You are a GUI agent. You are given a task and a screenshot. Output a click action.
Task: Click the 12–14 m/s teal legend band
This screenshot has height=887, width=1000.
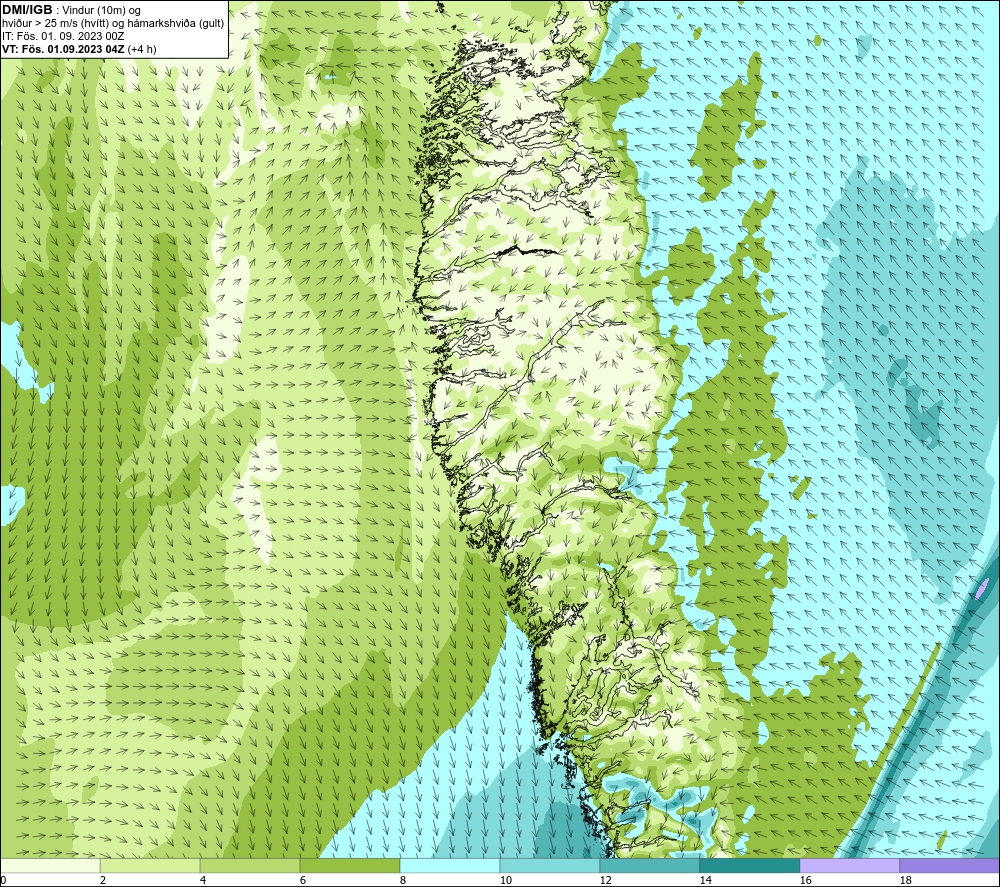649,865
